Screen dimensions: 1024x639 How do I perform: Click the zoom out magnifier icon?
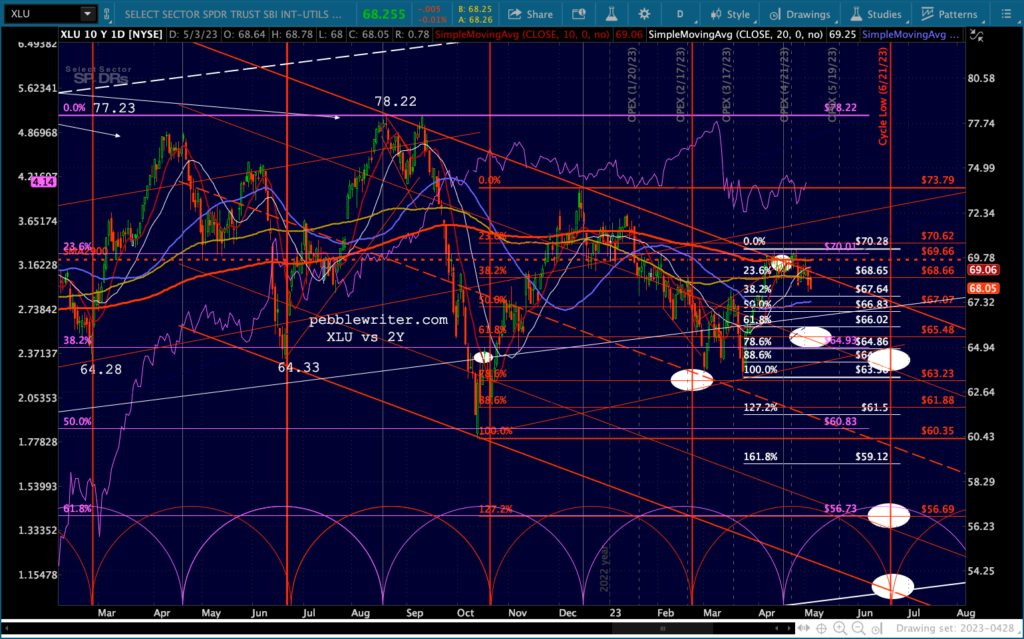pos(859,629)
